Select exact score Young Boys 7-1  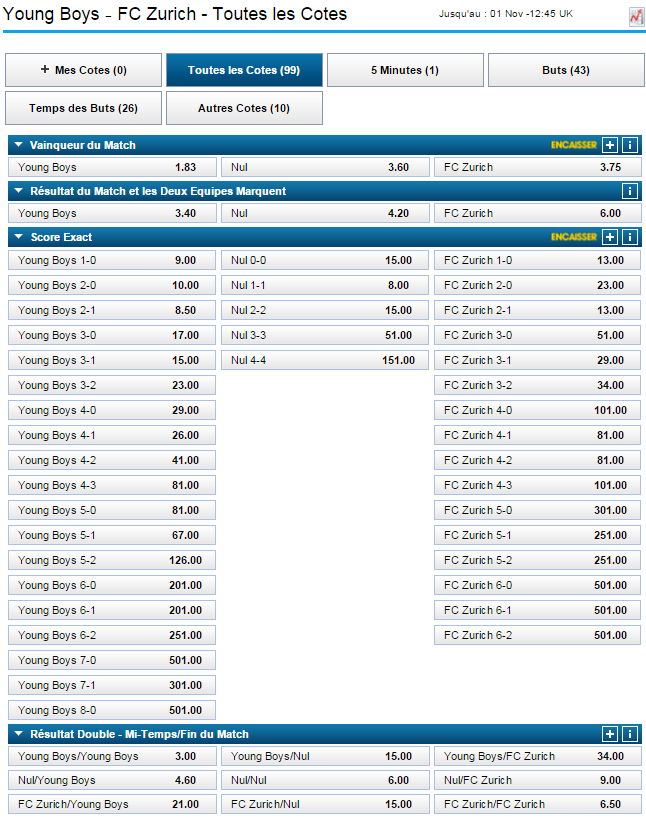[x=112, y=685]
